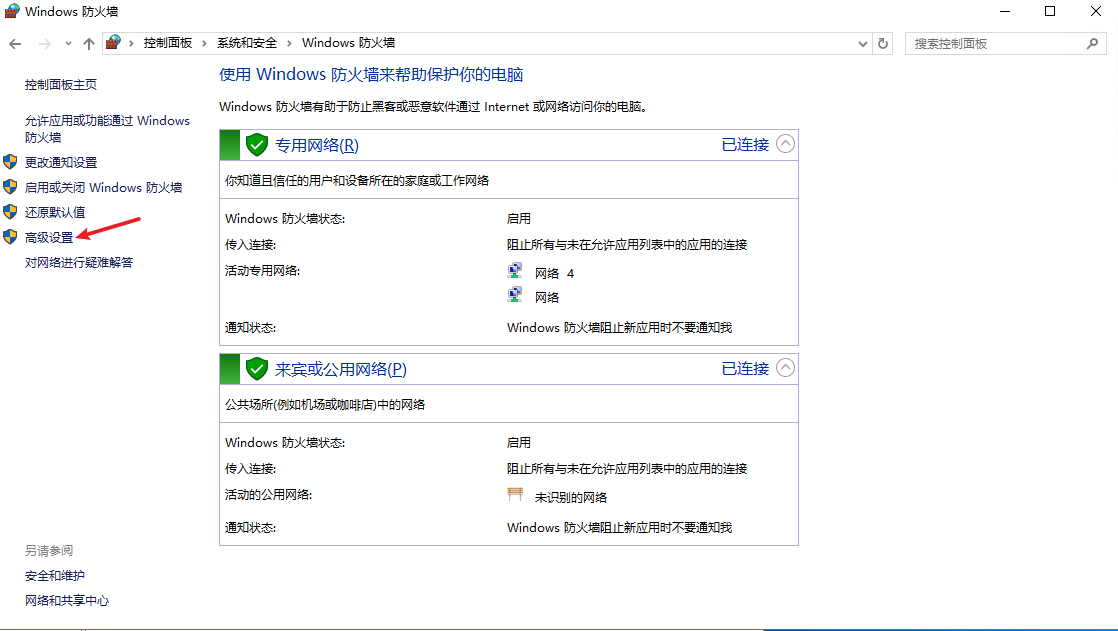Maximize the Windows 防火墙 window
This screenshot has width=1118, height=631.
tap(1050, 11)
